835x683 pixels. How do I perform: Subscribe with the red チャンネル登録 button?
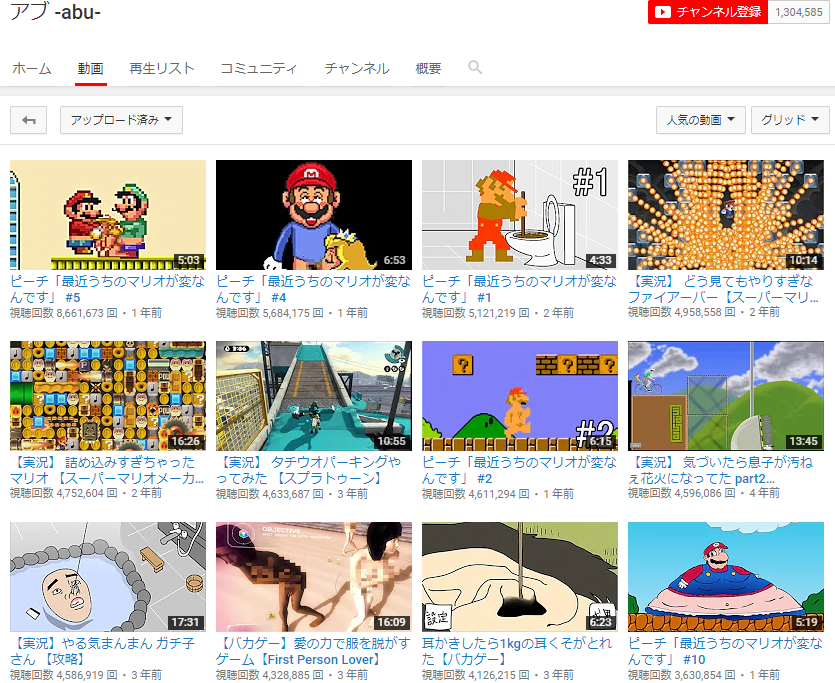click(708, 12)
